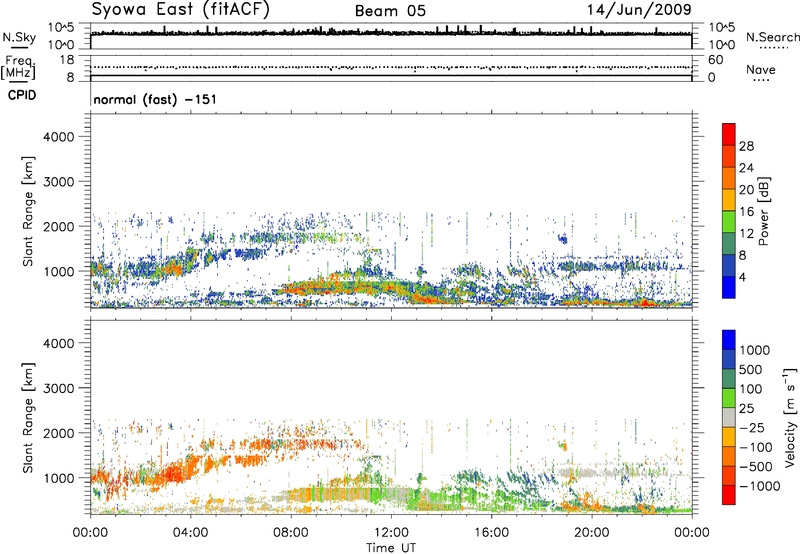Pick Velocity colorbar segment between -100 and -500
Image resolution: width=800 pixels, height=554 pixels.
click(729, 456)
